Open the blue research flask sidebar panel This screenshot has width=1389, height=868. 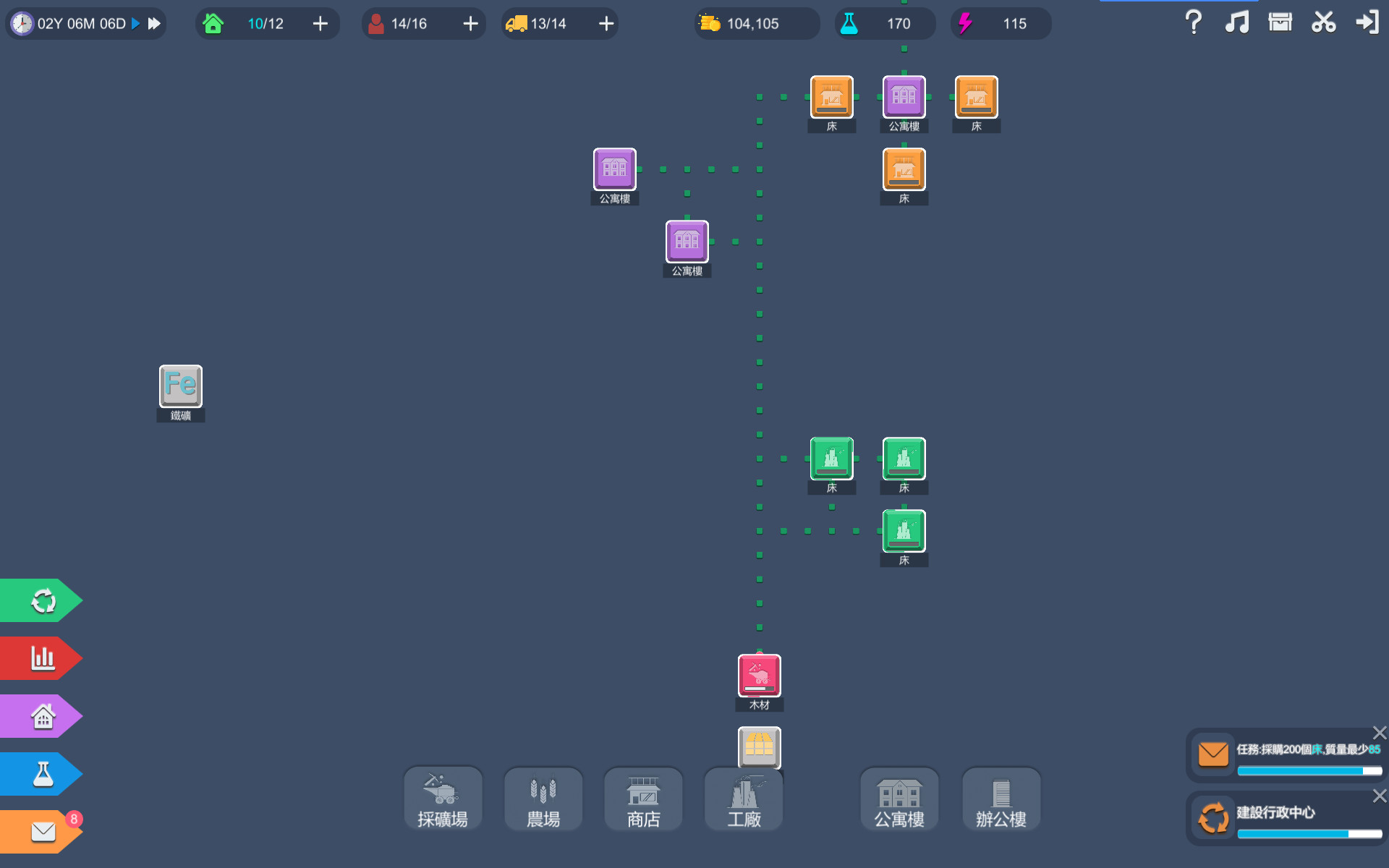coord(41,773)
